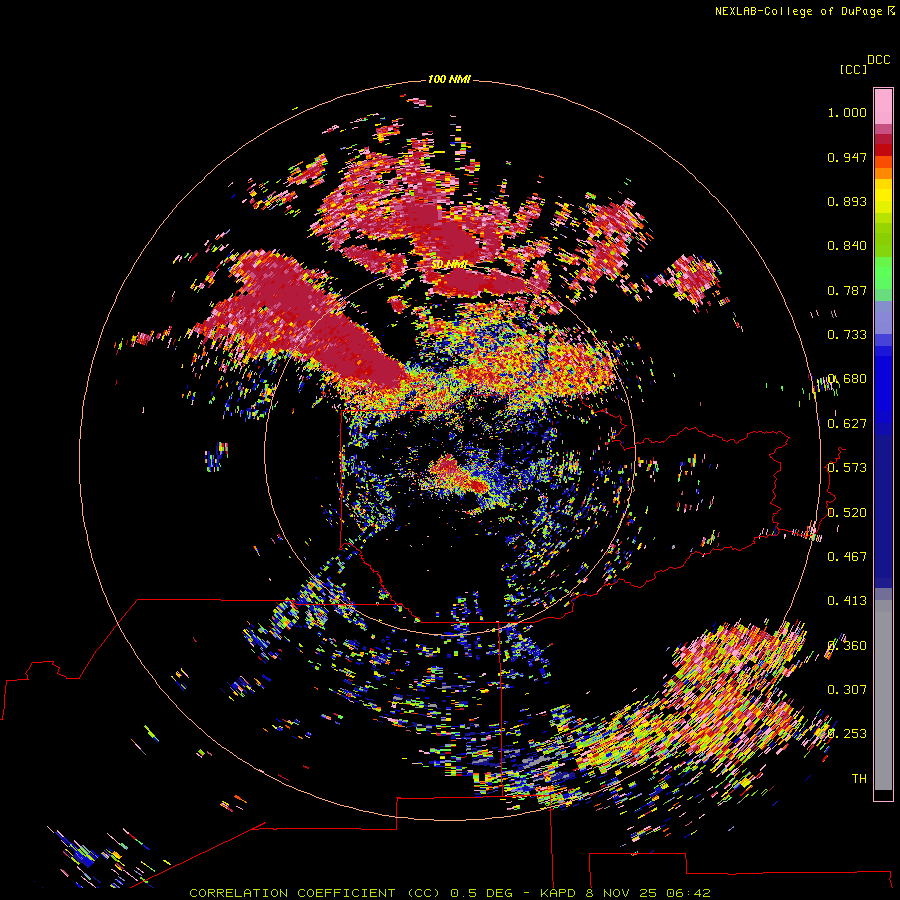Select the 0.840 legend value
Screen dimensions: 900x900
click(x=847, y=246)
